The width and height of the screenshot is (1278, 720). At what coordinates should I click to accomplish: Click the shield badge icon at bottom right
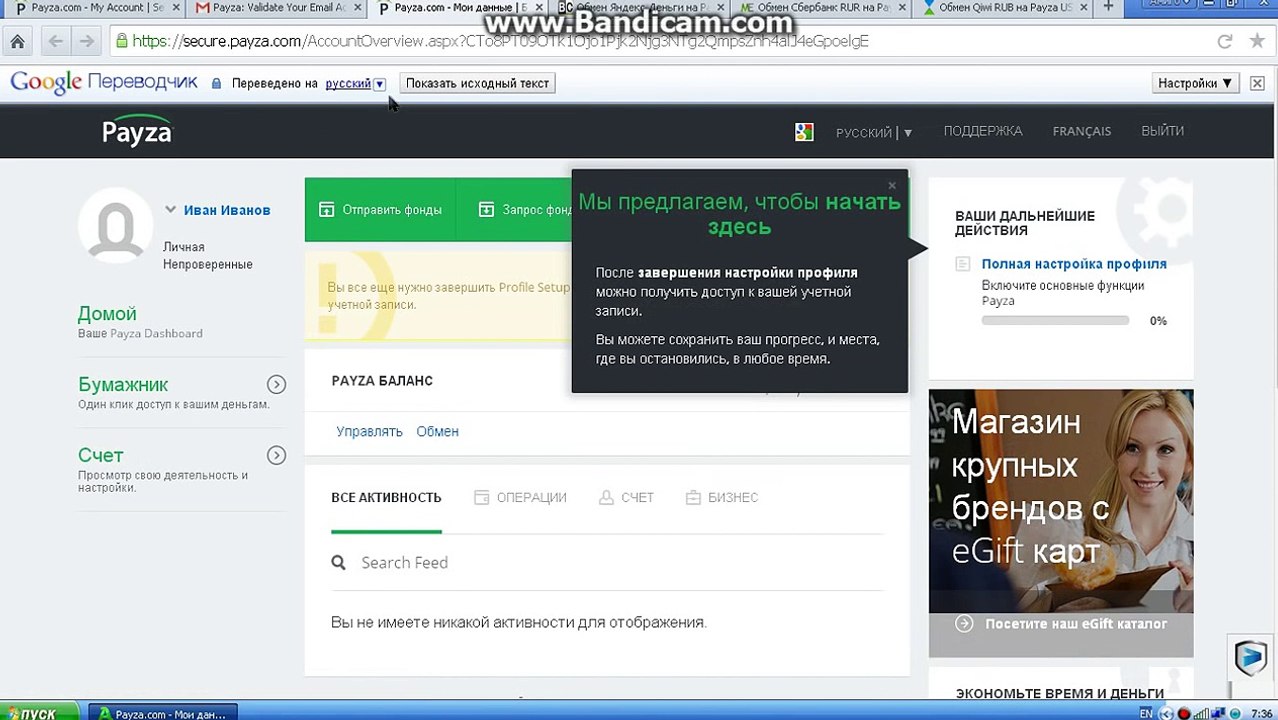[x=1250, y=657]
